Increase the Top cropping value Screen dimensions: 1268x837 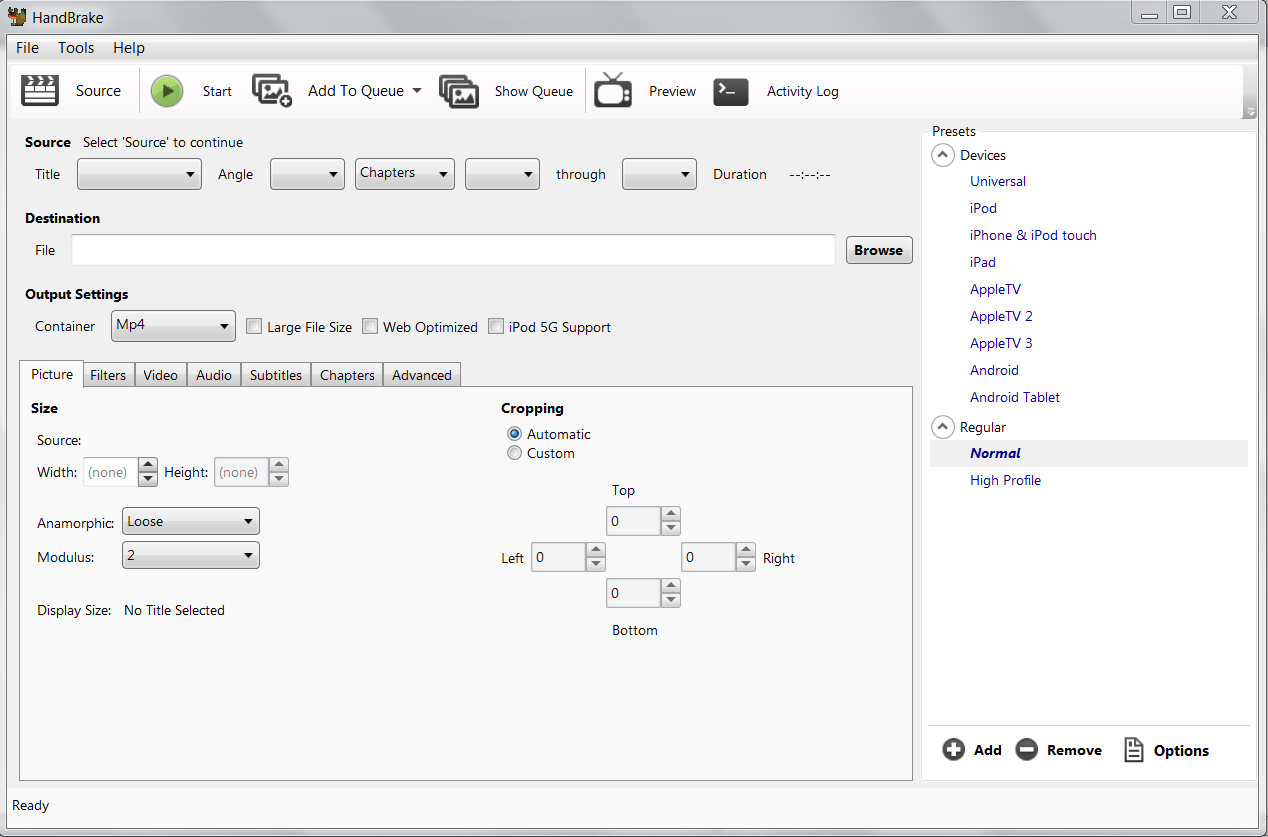click(671, 514)
